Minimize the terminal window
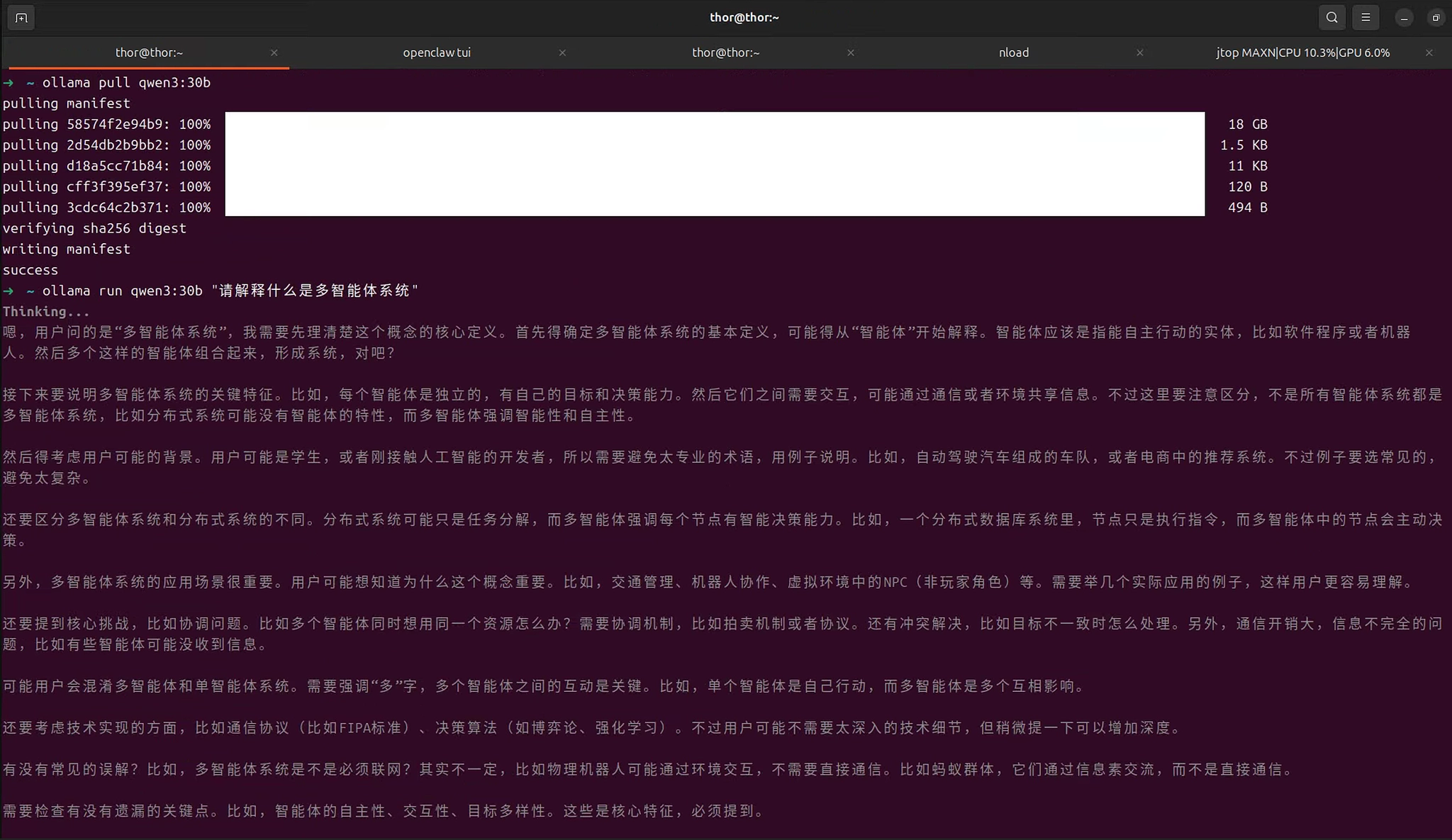The width and height of the screenshot is (1452, 840). tap(1404, 18)
